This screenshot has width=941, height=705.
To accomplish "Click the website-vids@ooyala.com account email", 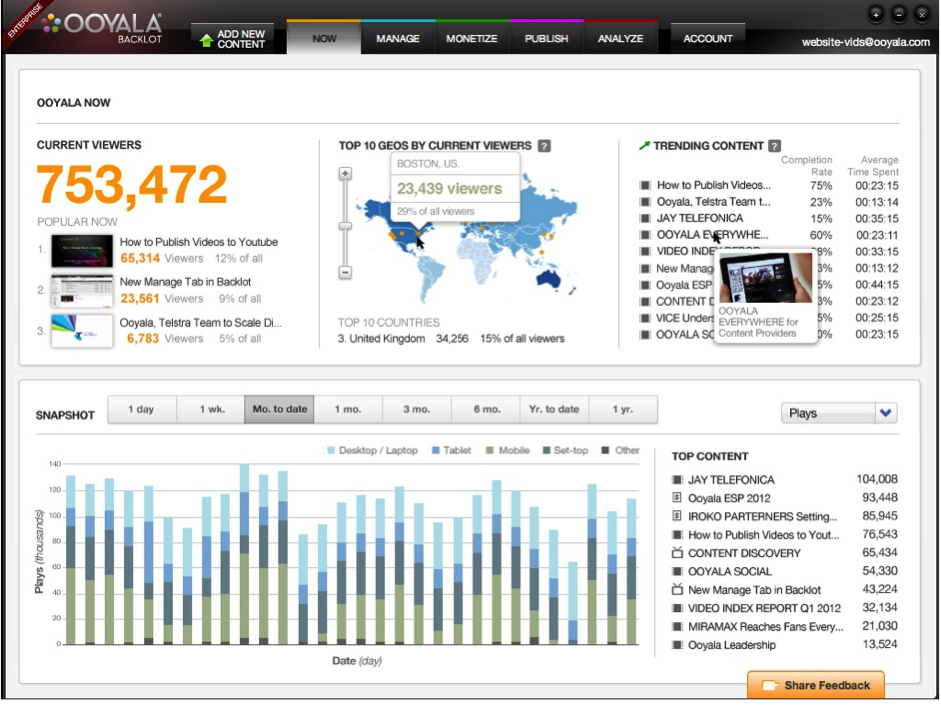I will [865, 43].
